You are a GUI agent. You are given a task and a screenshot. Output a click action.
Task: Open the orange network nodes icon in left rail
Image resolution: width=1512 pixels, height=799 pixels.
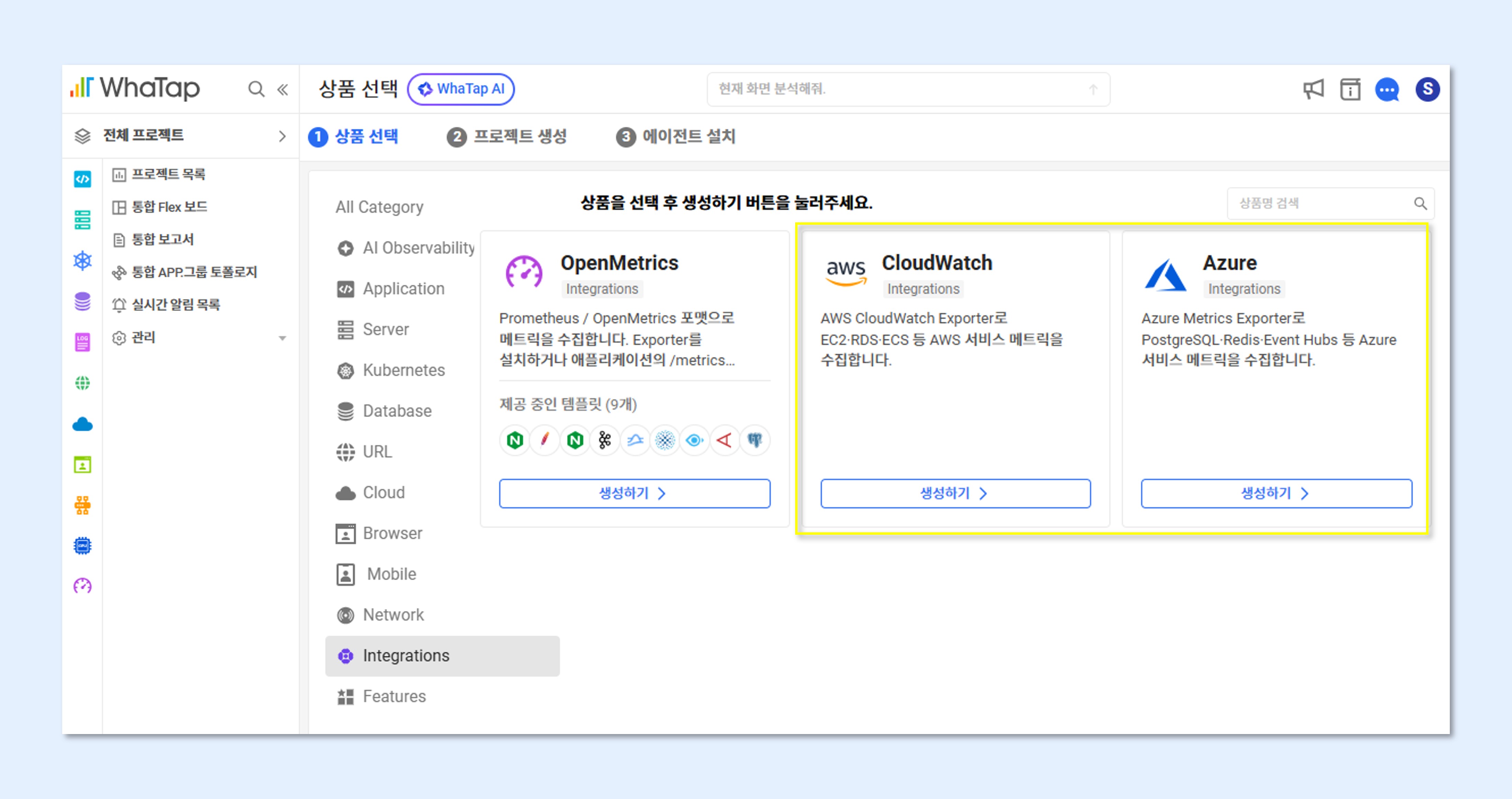coord(82,505)
